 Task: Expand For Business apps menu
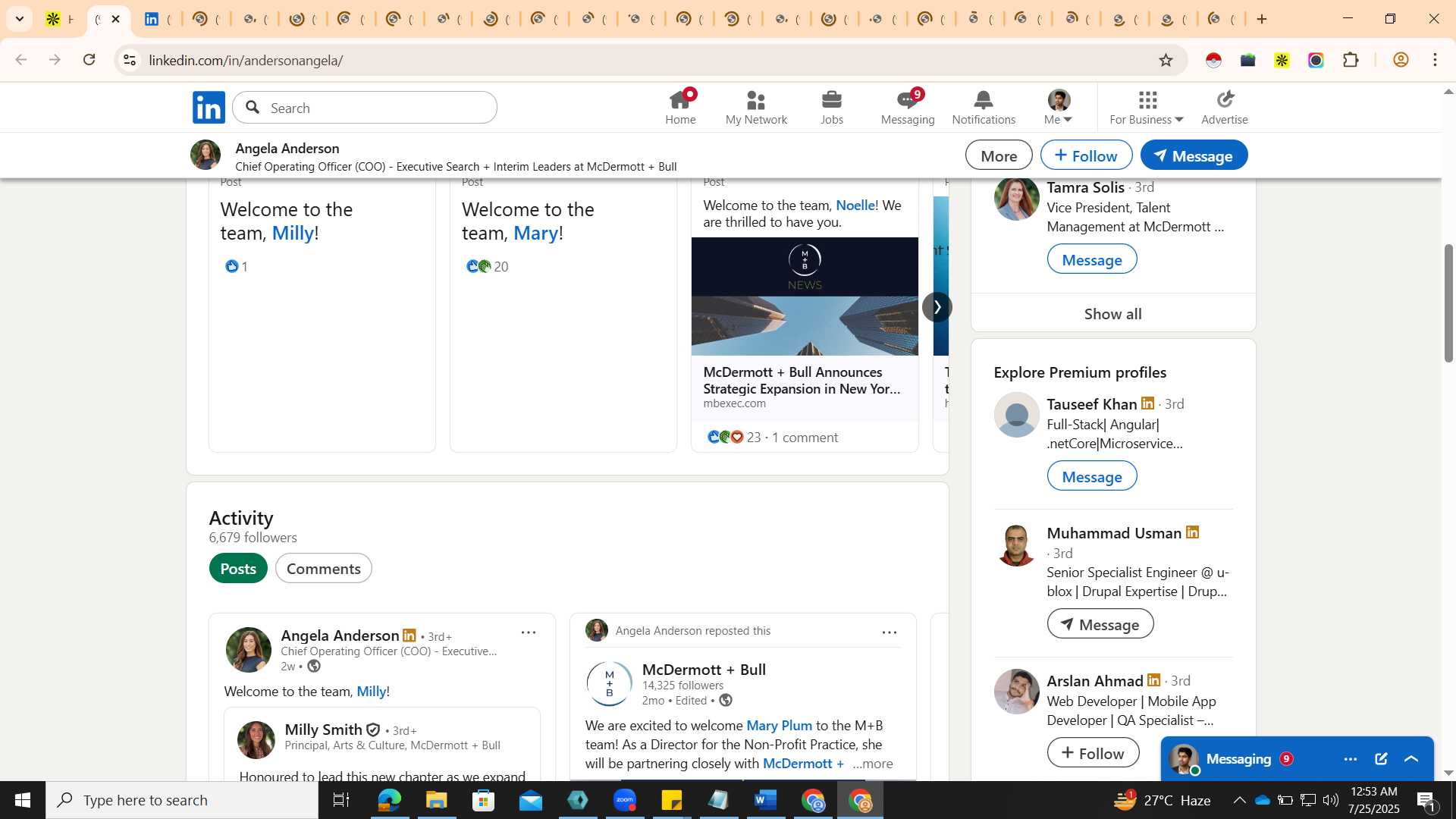click(x=1146, y=107)
